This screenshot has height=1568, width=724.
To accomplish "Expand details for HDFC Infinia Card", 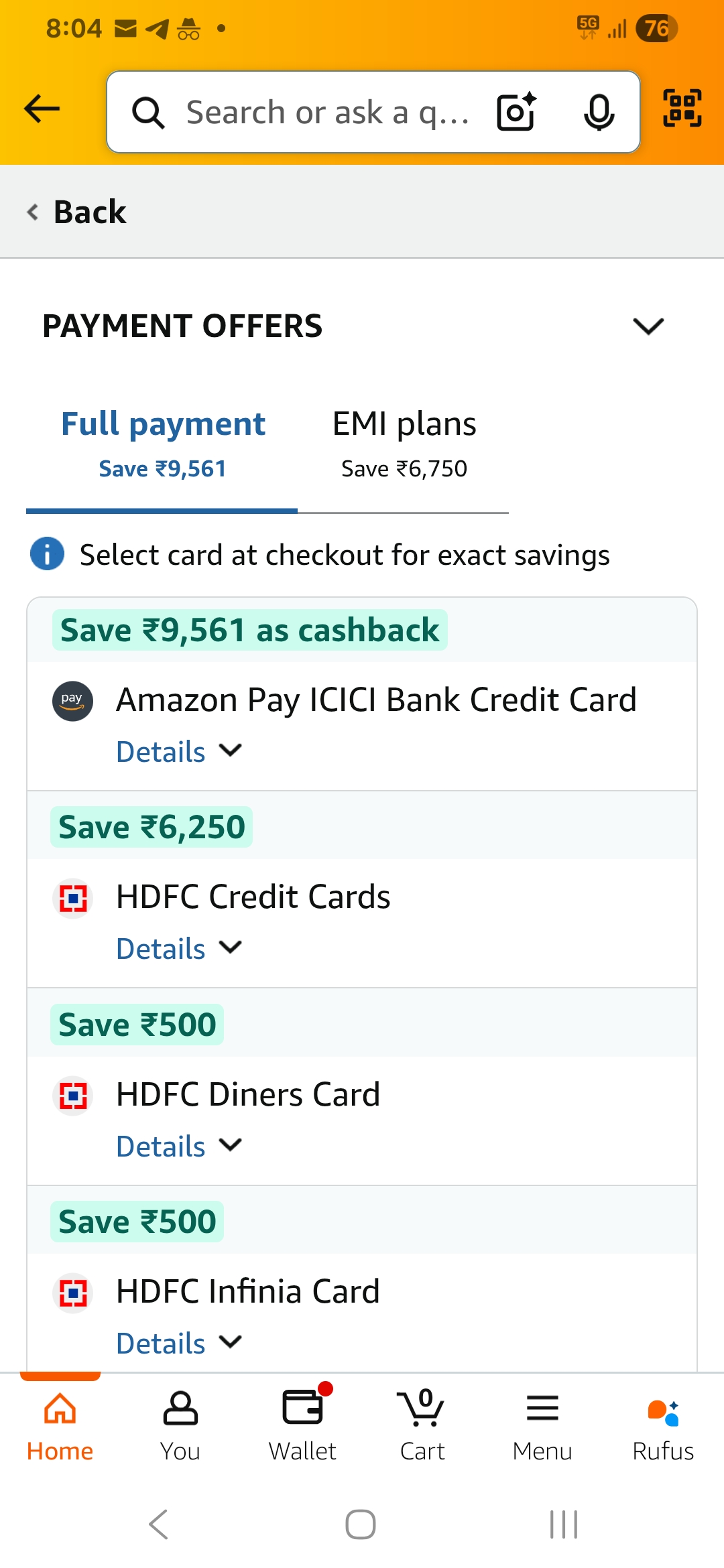I will 178,1344.
